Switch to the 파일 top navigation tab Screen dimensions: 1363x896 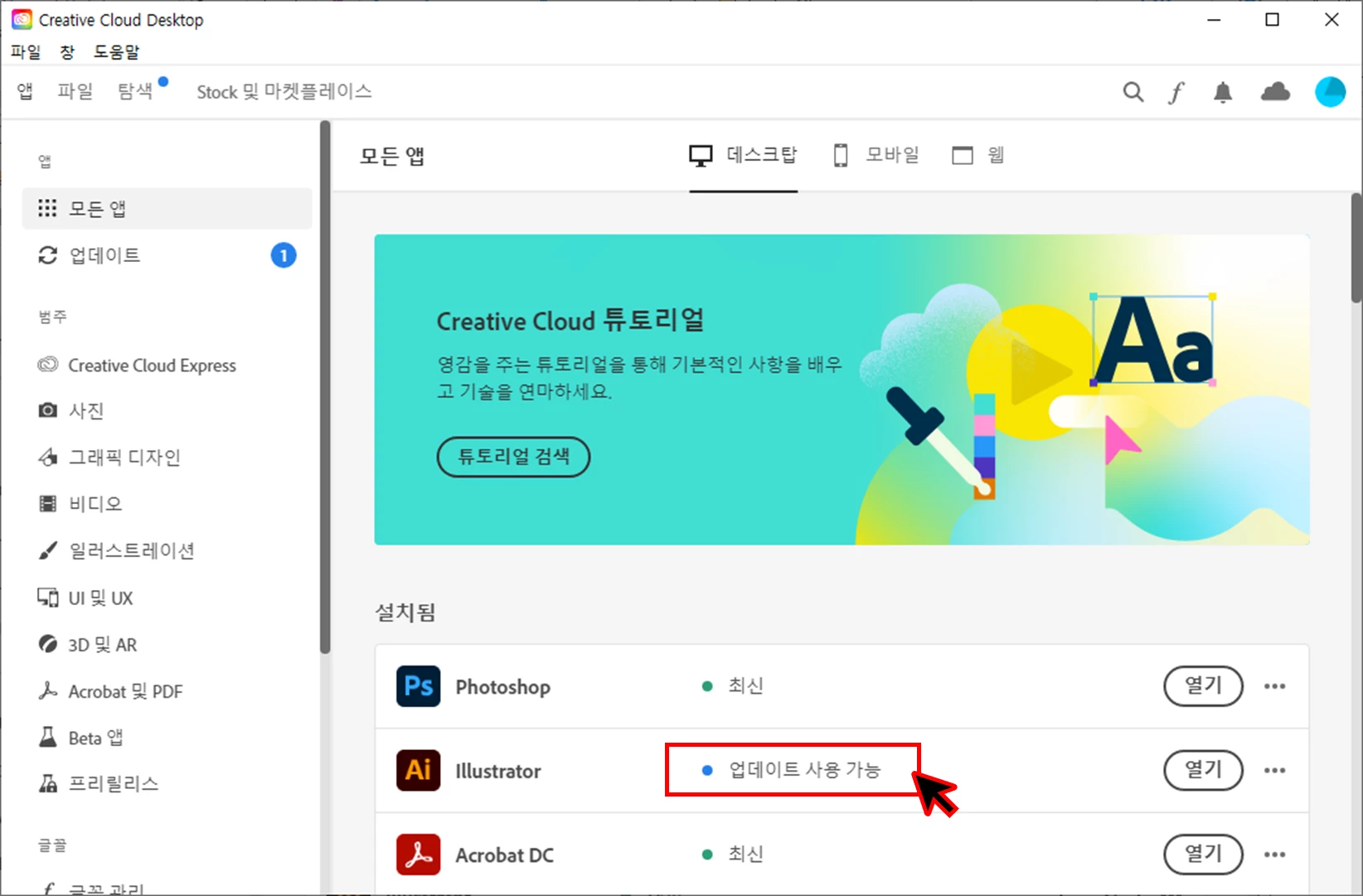75,91
